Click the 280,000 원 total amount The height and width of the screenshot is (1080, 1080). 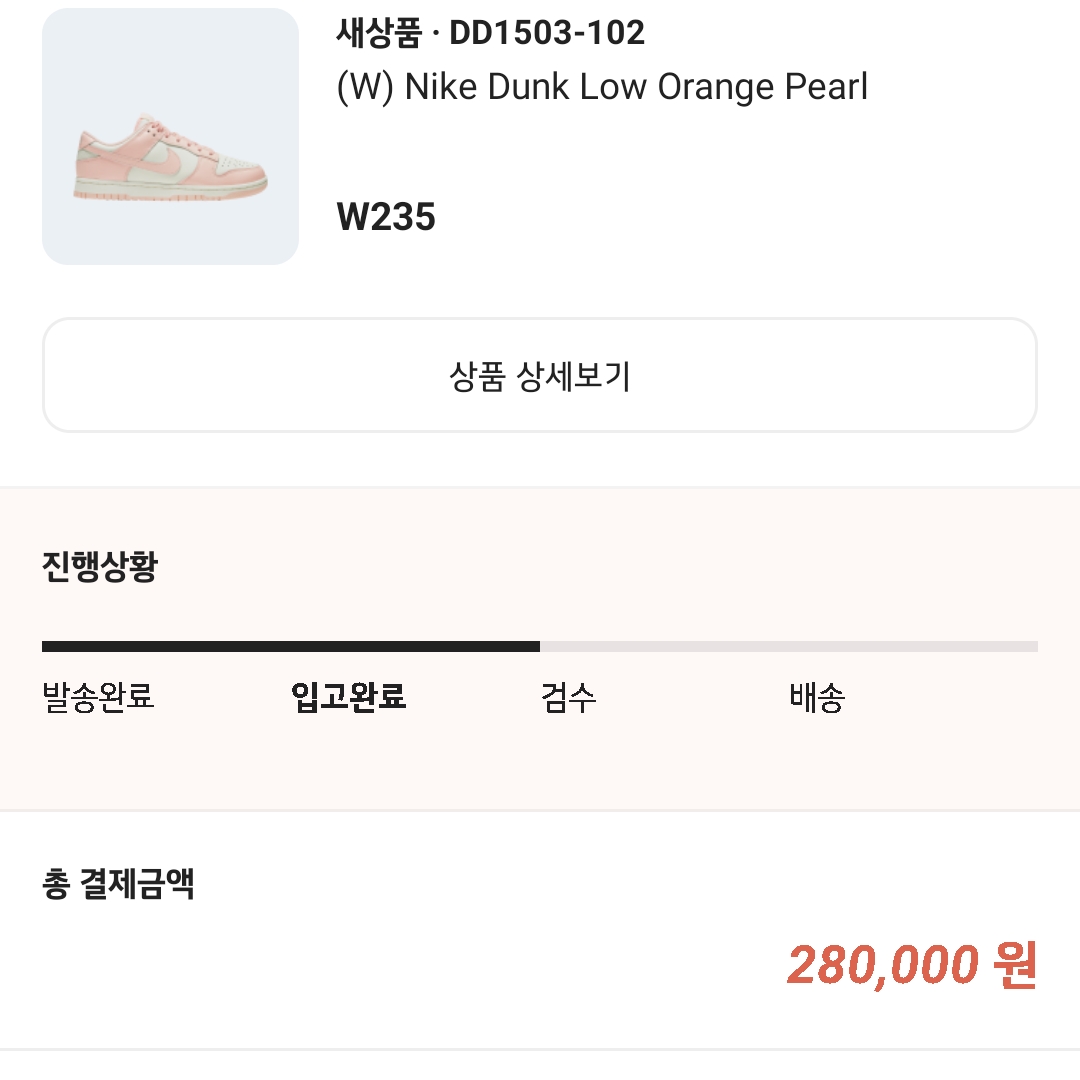click(912, 965)
